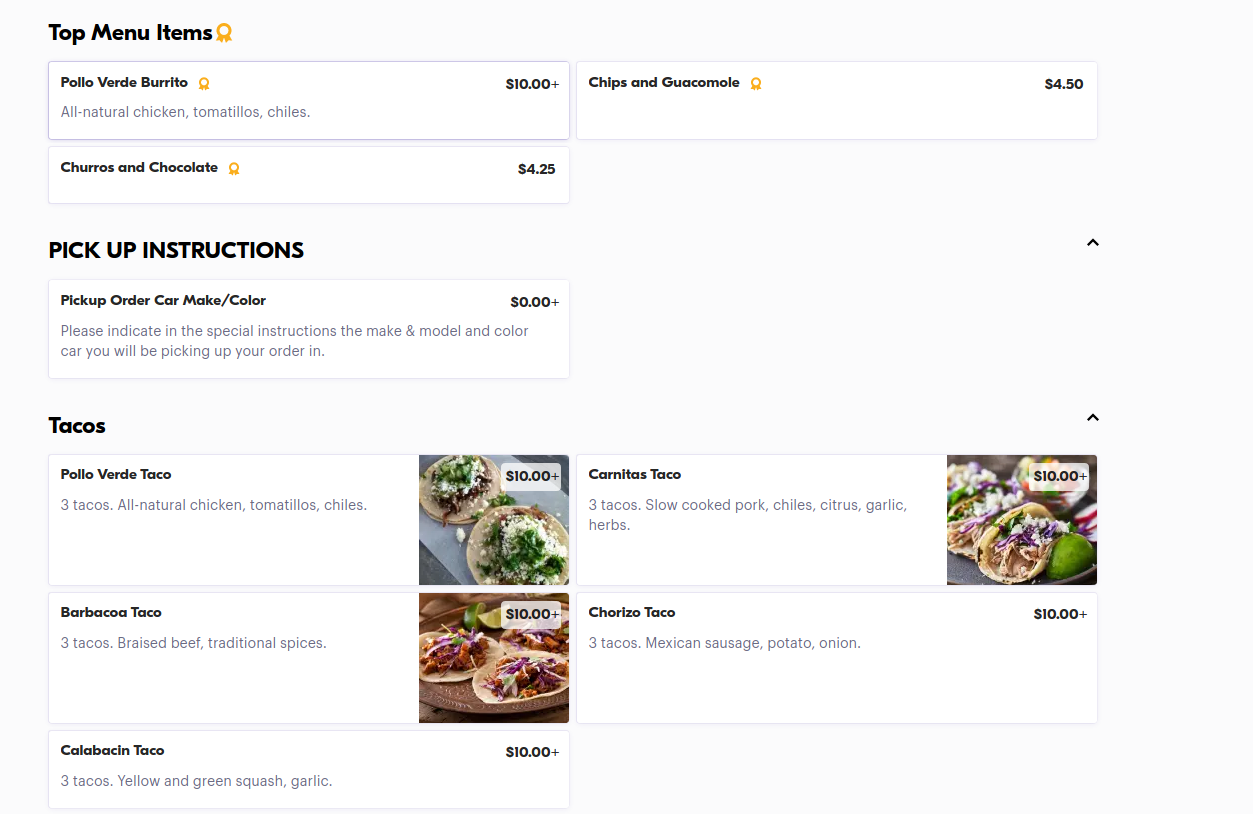Select Chips and Guacomole menu item

click(664, 83)
